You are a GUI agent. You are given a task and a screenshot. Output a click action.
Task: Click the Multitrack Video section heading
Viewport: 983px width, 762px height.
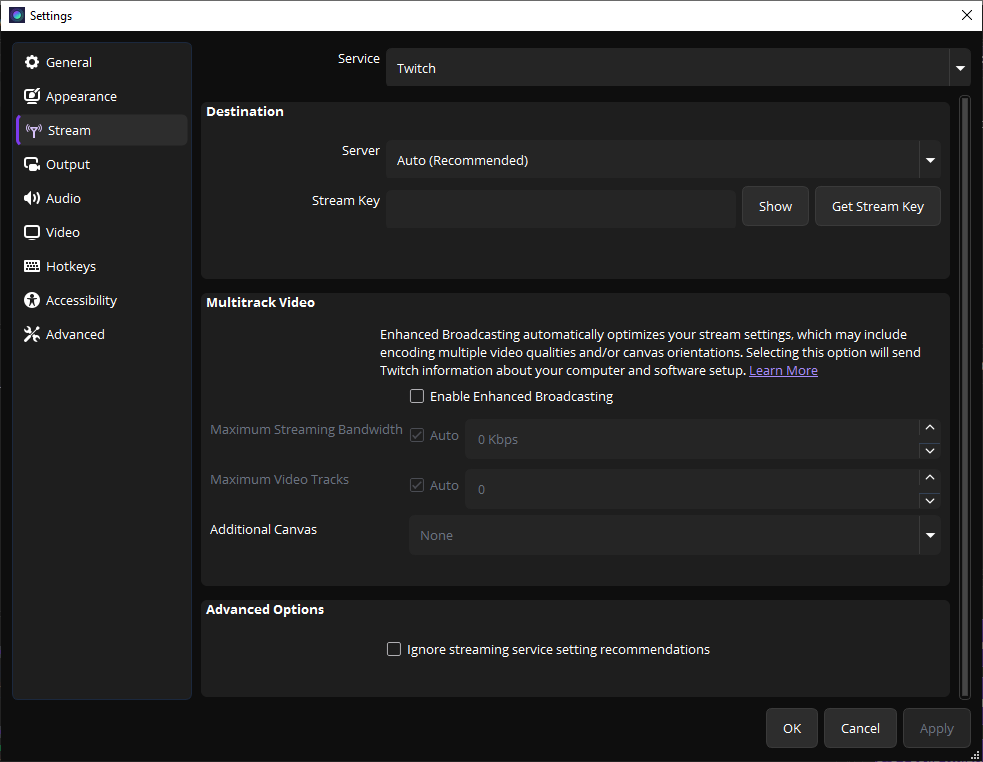(x=260, y=302)
